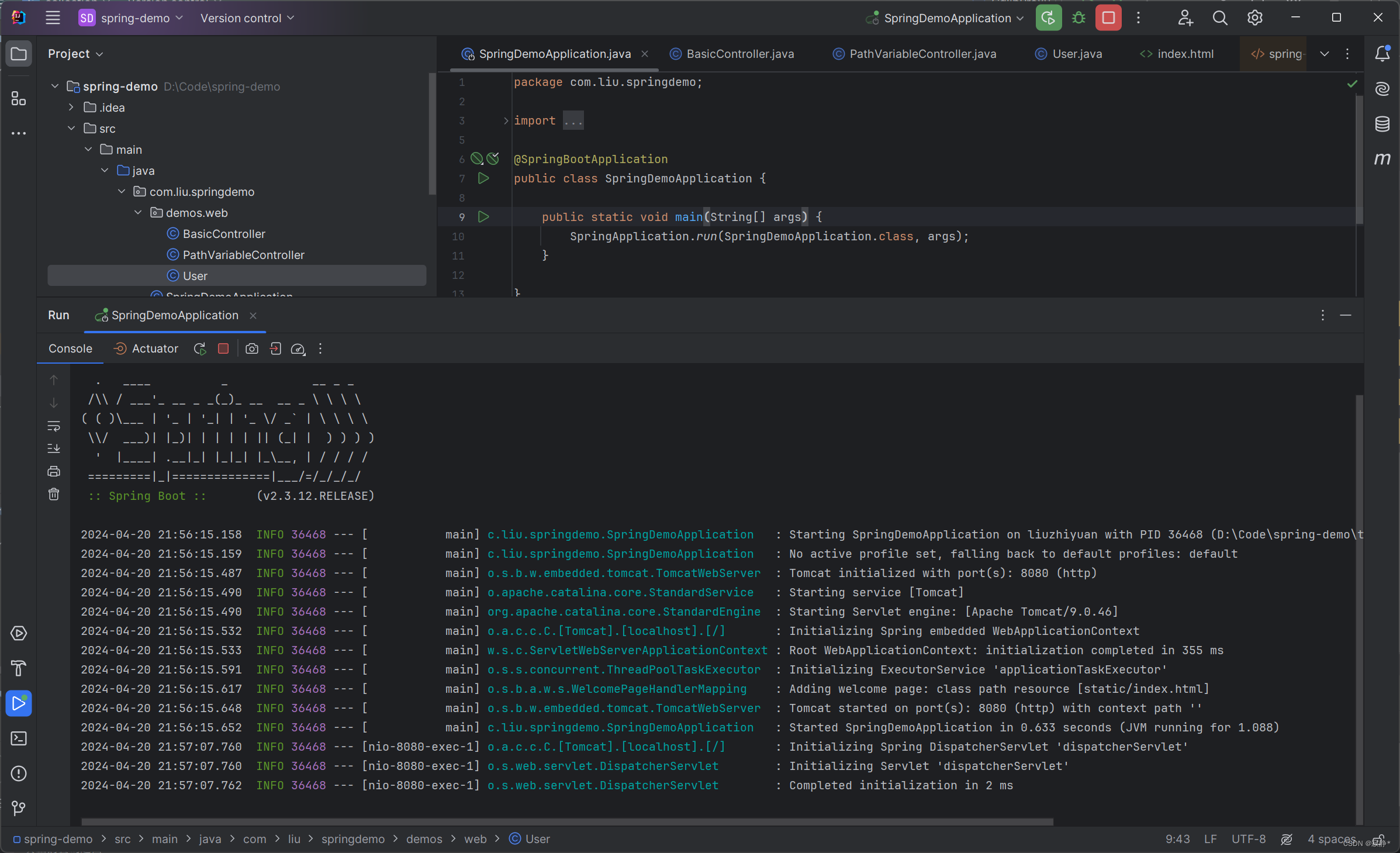Select User class in project tree

[x=237, y=276]
